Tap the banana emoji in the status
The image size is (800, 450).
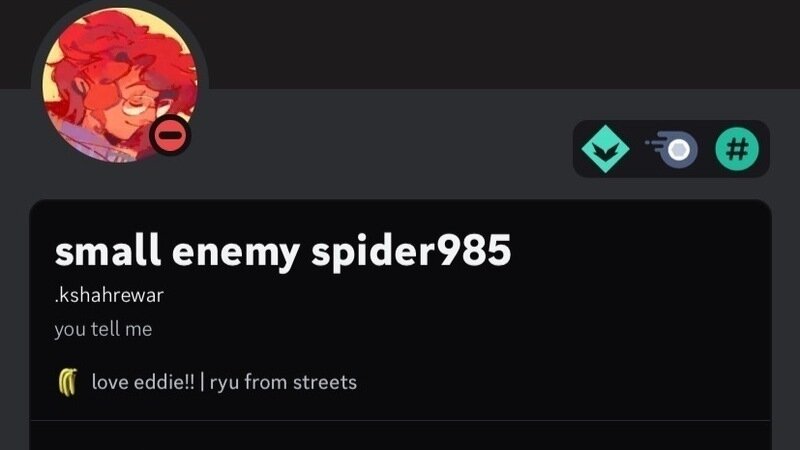[x=68, y=382]
